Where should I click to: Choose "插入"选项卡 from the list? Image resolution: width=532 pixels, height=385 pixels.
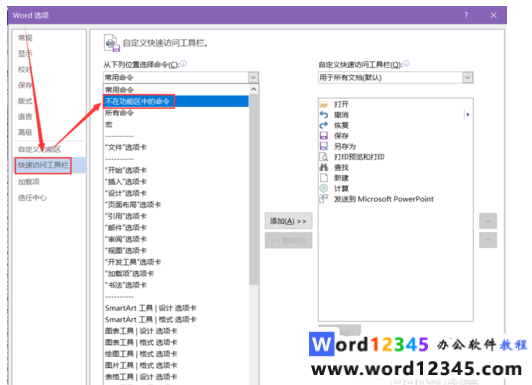tap(176, 181)
